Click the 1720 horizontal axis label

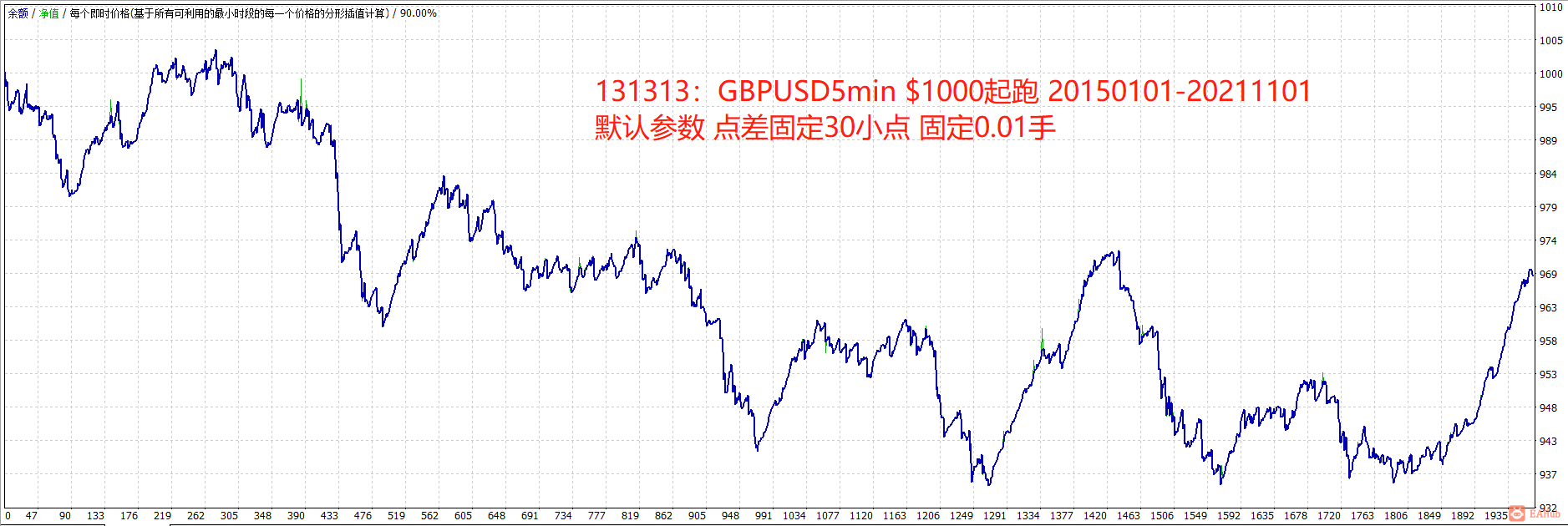click(1329, 516)
